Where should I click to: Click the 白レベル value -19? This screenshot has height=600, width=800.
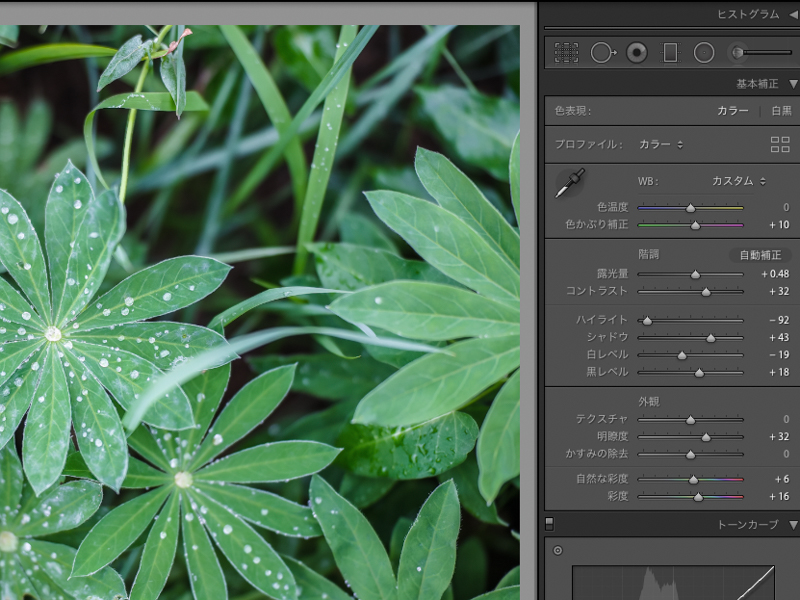(x=779, y=355)
